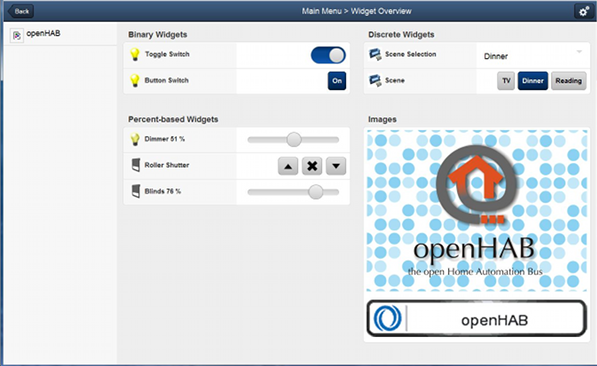Click the Blinds shutter icon
The image size is (597, 366).
click(x=136, y=191)
